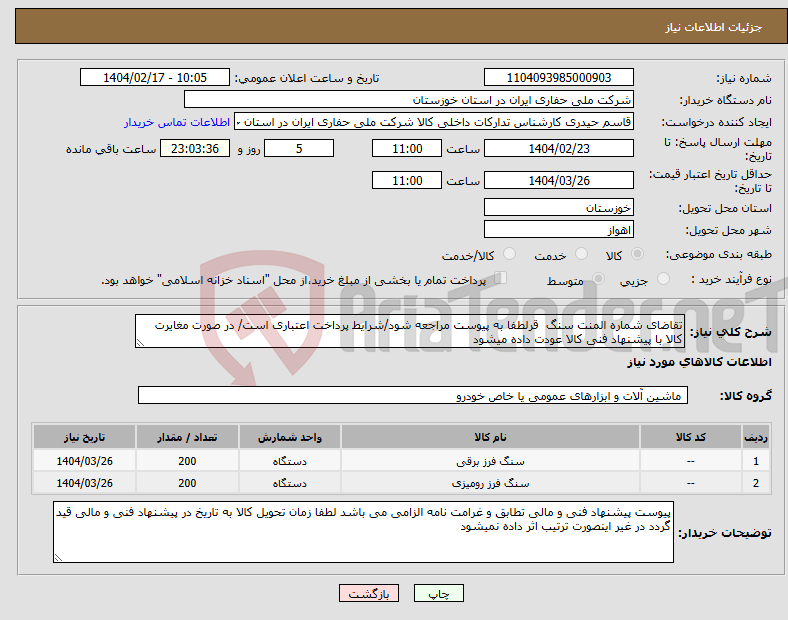
Task: Click unit دستگاه in سنگ فرز برقی row
Action: coord(289,461)
